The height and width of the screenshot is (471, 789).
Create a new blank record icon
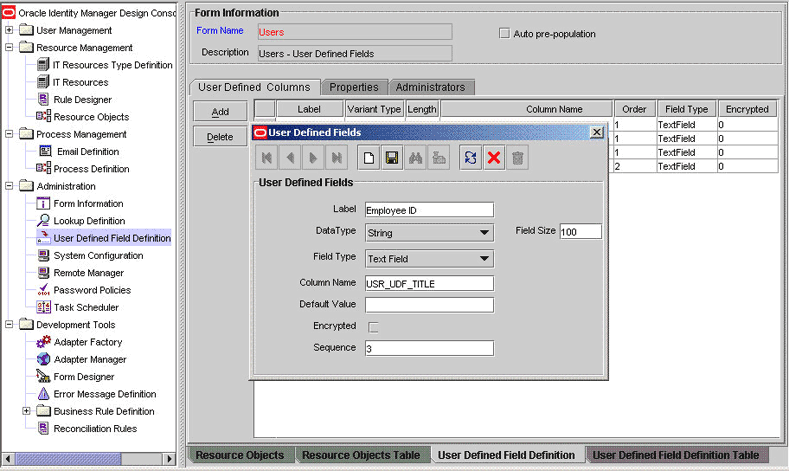pos(368,158)
